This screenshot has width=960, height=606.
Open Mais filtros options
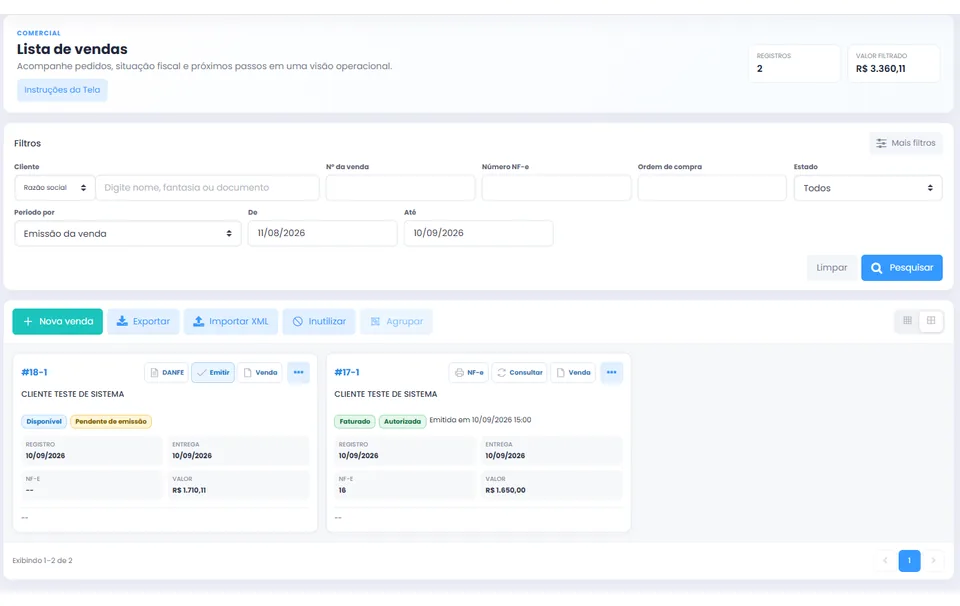click(x=906, y=143)
